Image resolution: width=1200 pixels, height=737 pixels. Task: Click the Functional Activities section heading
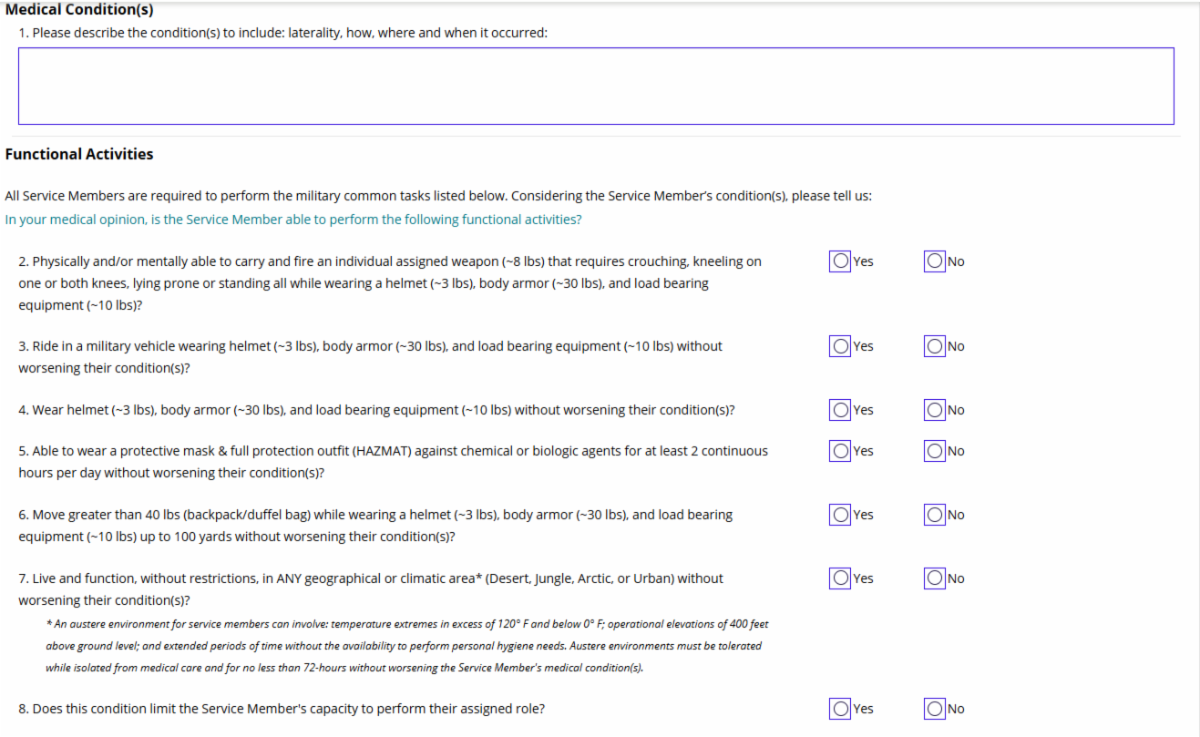pos(79,154)
